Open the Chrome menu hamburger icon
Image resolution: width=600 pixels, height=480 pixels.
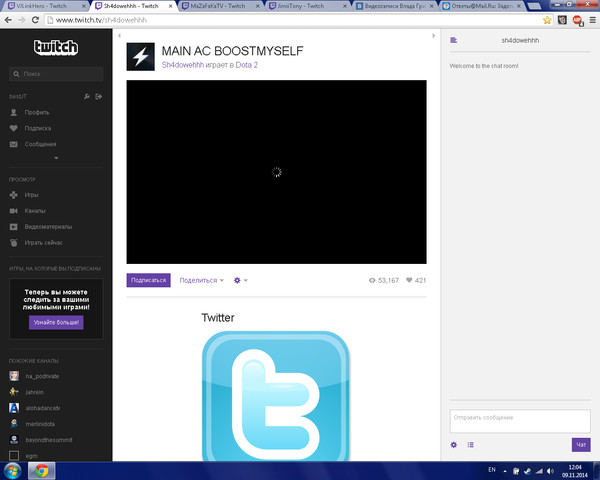coord(592,20)
